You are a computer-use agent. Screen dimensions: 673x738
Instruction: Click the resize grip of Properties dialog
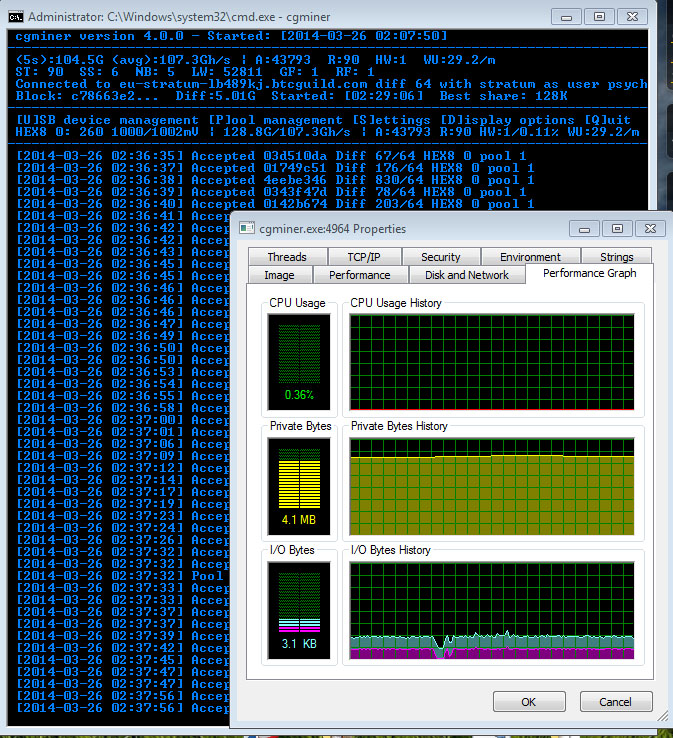(x=663, y=716)
